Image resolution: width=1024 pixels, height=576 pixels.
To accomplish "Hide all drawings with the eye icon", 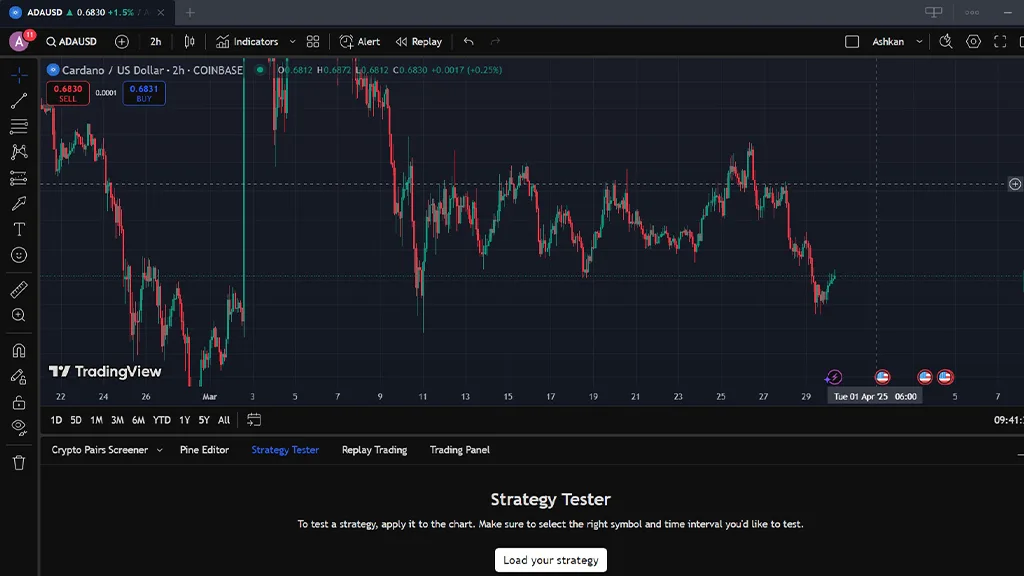I will [18, 427].
